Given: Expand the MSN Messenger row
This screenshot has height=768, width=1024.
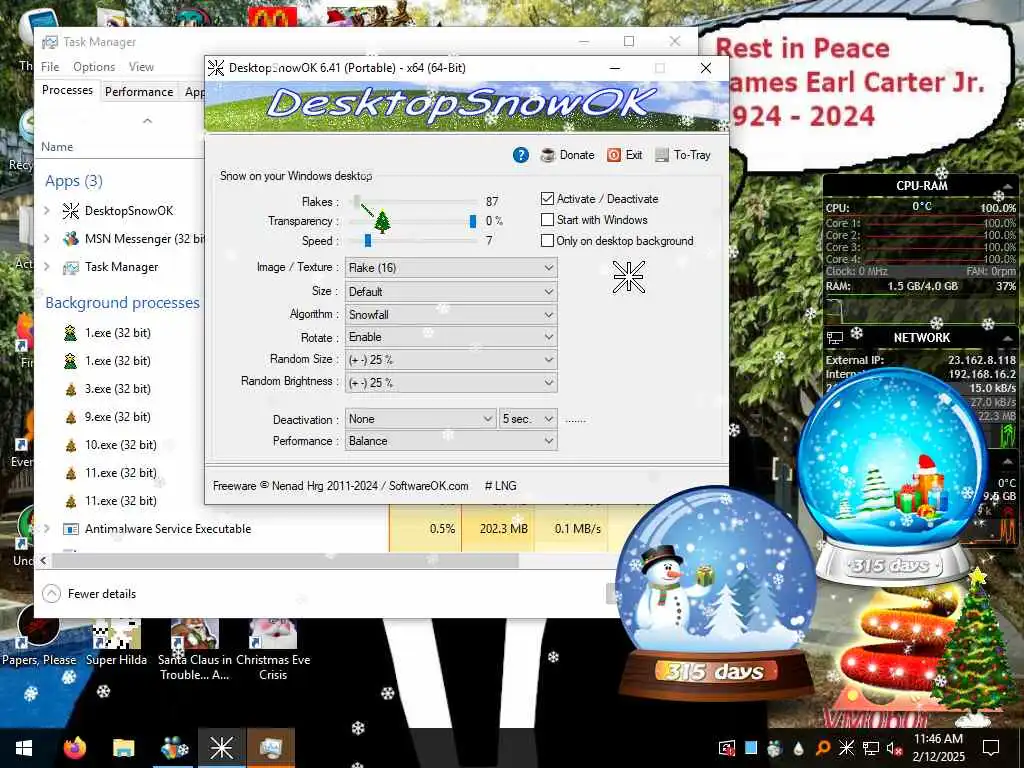Looking at the screenshot, I should [x=47, y=238].
